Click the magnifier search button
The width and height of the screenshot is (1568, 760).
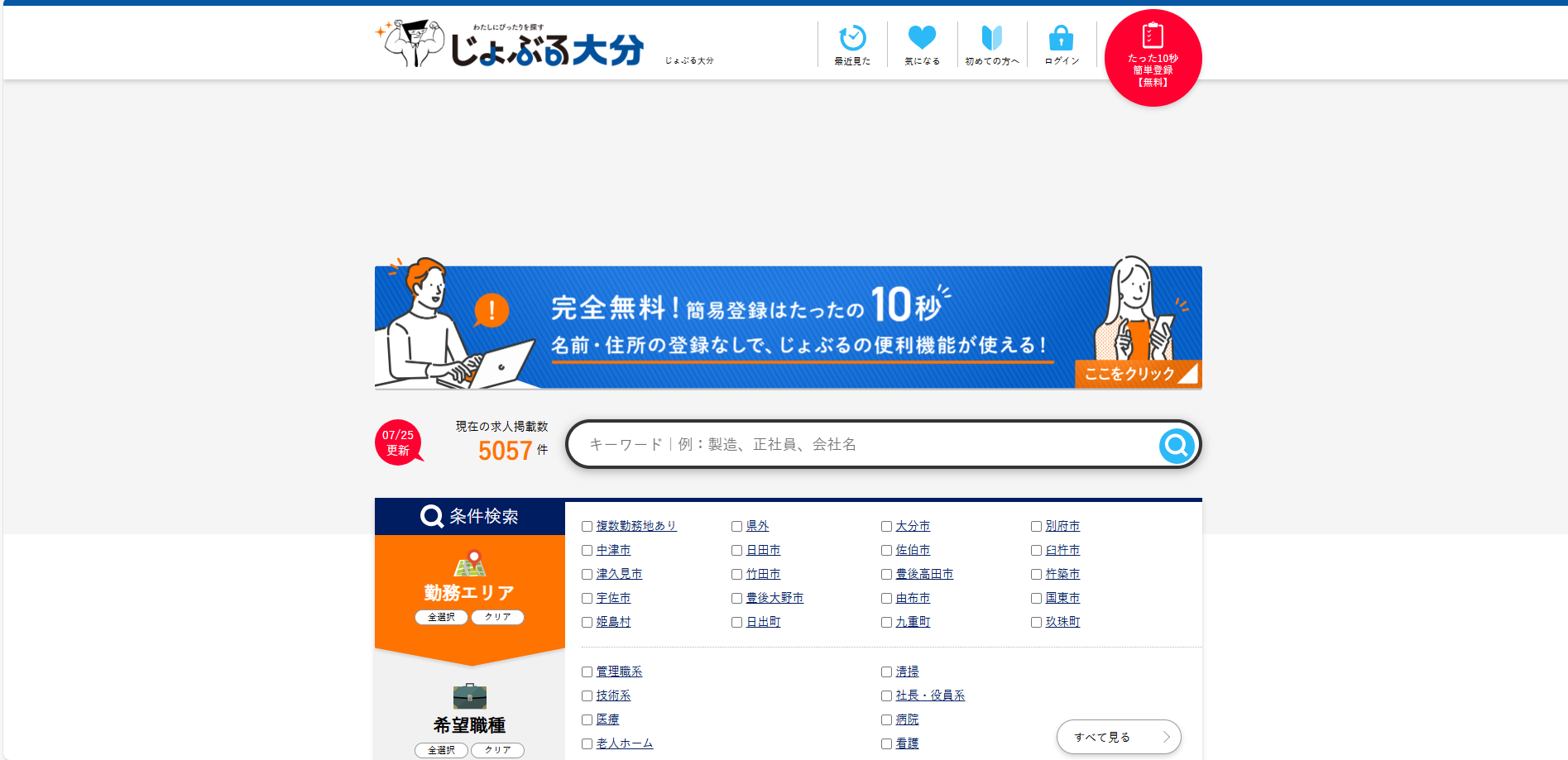(1176, 446)
